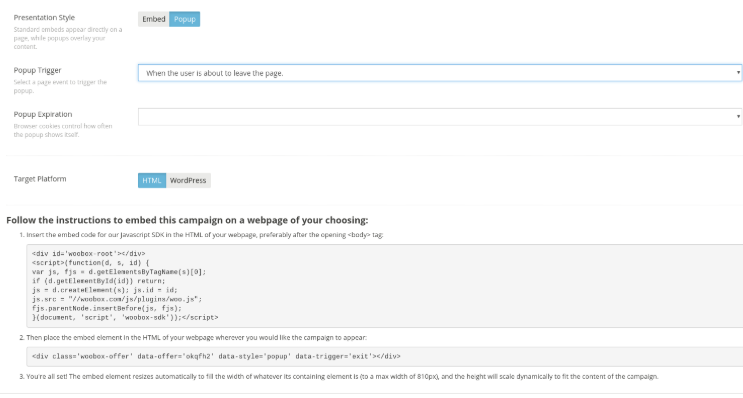Click the 'if (d.getElementById(id)) return;' code line
Image resolution: width=743 pixels, height=398 pixels.
point(99,281)
